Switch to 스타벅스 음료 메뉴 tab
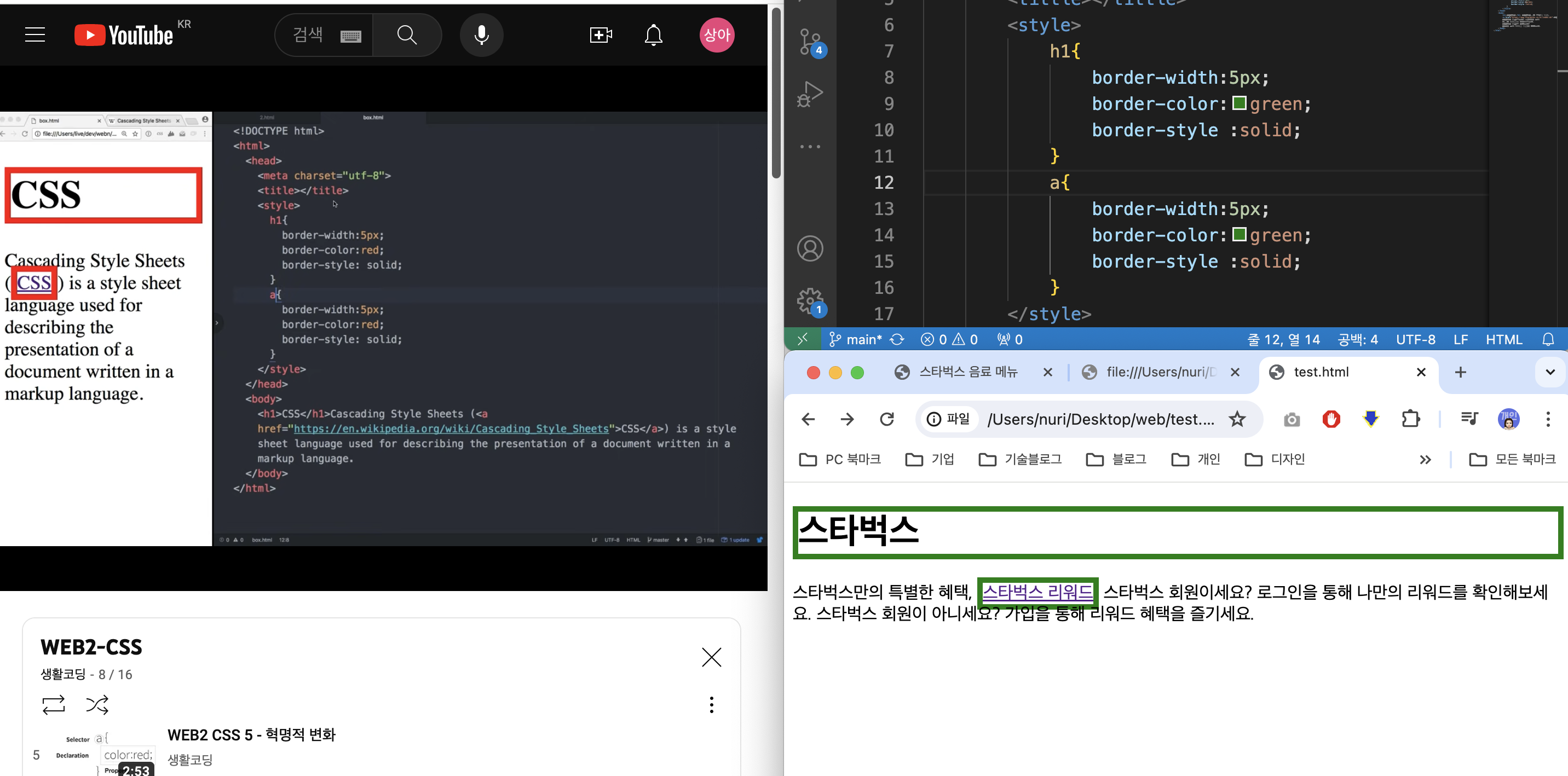The width and height of the screenshot is (1568, 776). point(968,372)
